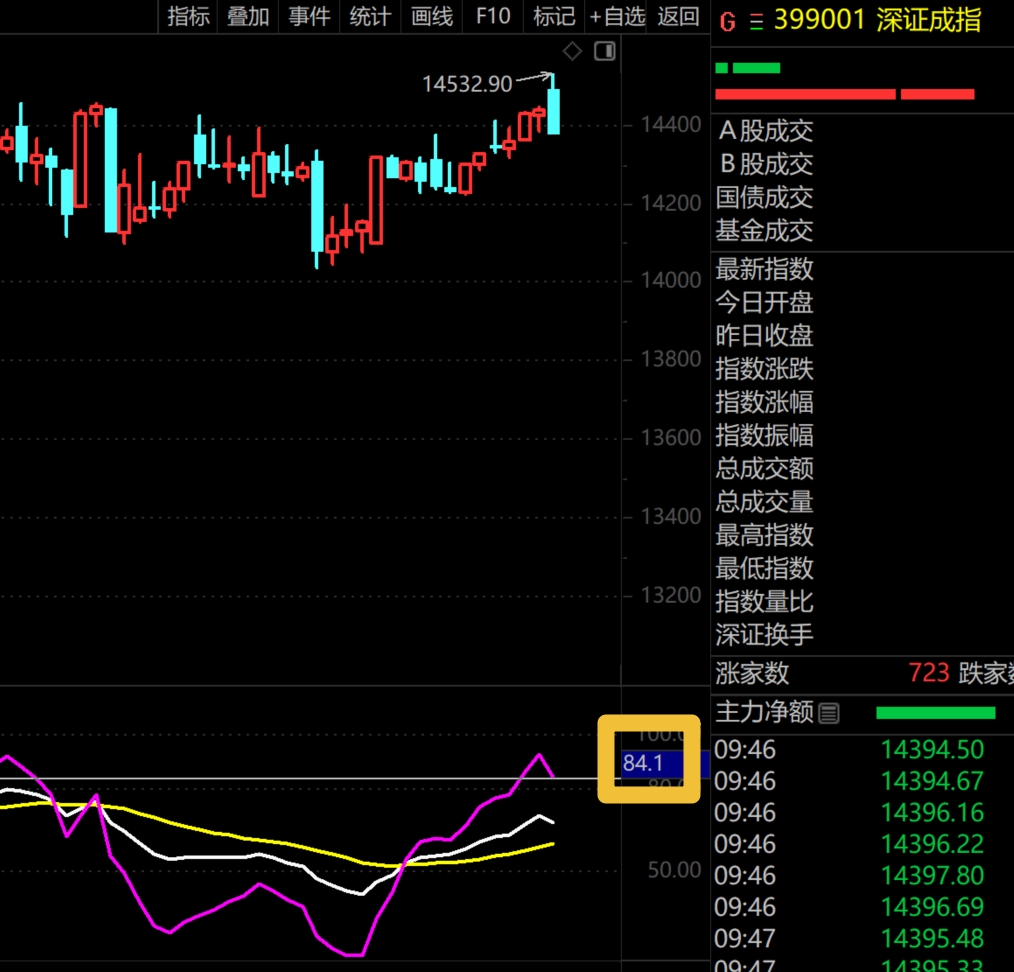Click the 84.1 indicator value label
This screenshot has height=972, width=1014.
click(x=644, y=764)
